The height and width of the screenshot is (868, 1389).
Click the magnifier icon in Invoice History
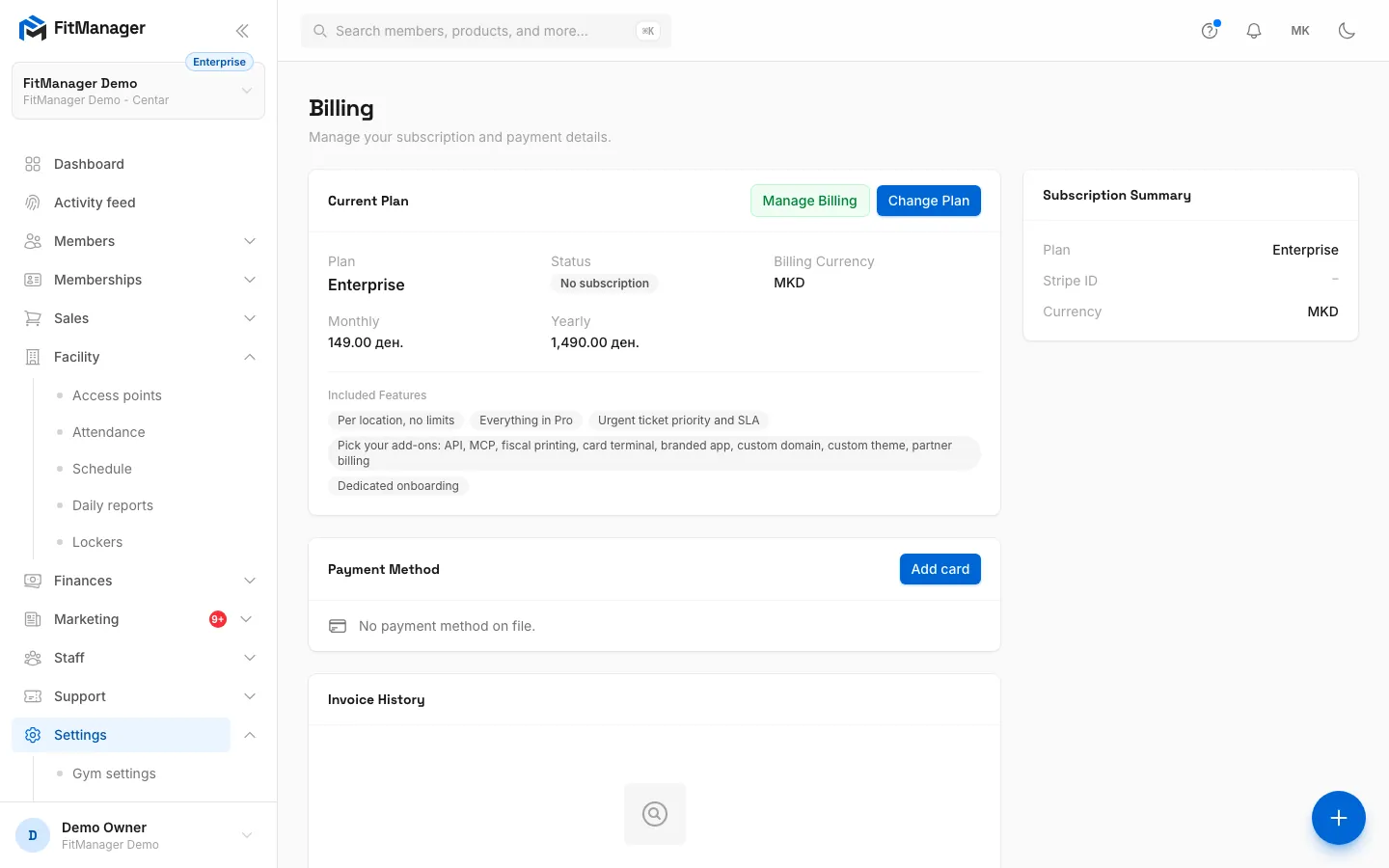[655, 814]
